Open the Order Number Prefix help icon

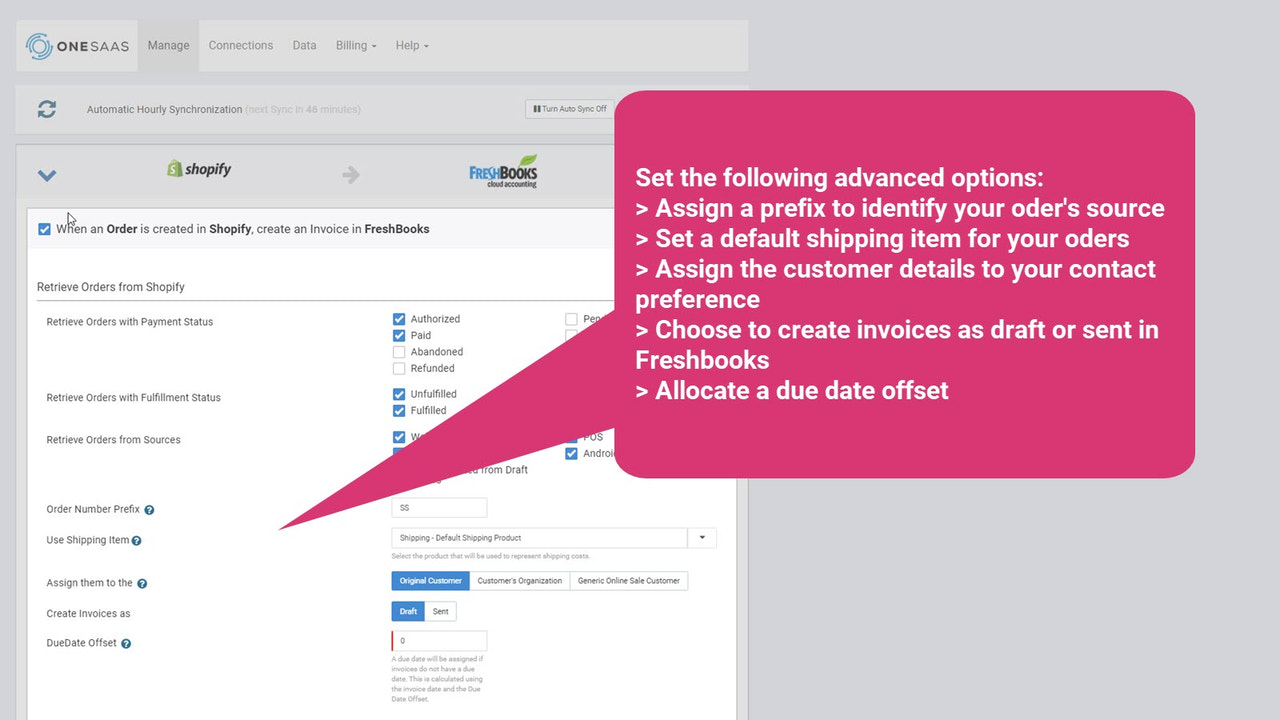pyautogui.click(x=148, y=509)
